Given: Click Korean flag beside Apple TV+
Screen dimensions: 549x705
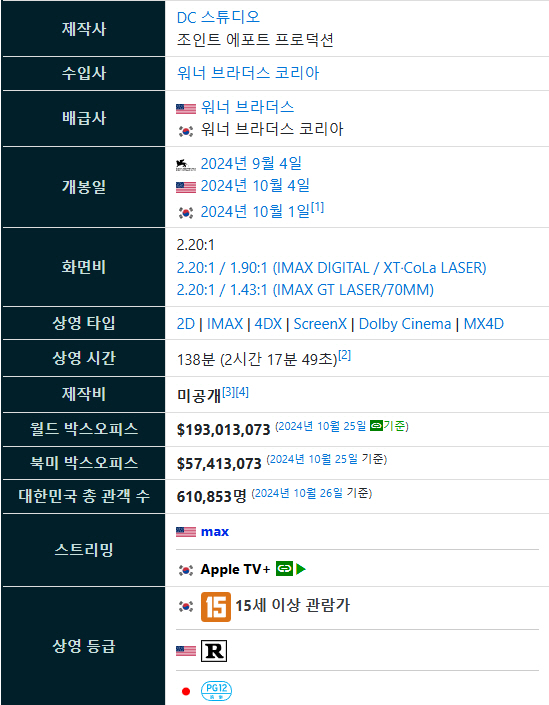Looking at the screenshot, I should click(x=186, y=570).
